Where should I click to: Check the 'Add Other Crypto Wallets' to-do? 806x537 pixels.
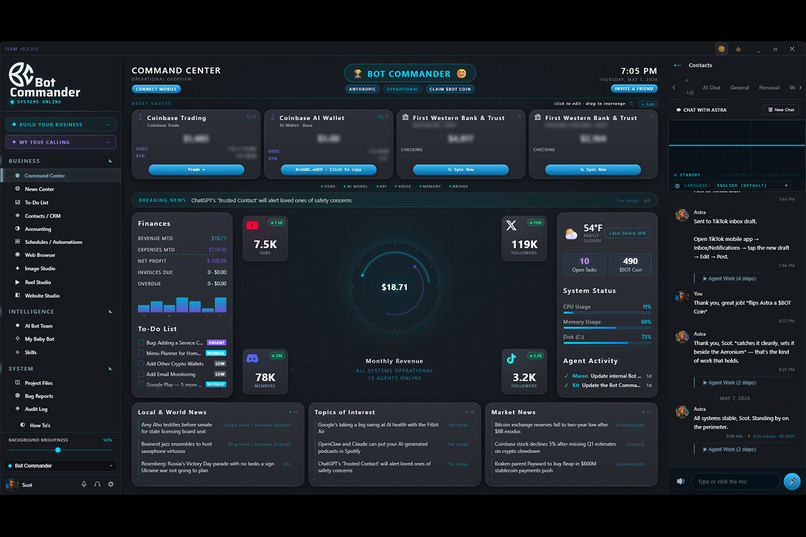pos(141,363)
